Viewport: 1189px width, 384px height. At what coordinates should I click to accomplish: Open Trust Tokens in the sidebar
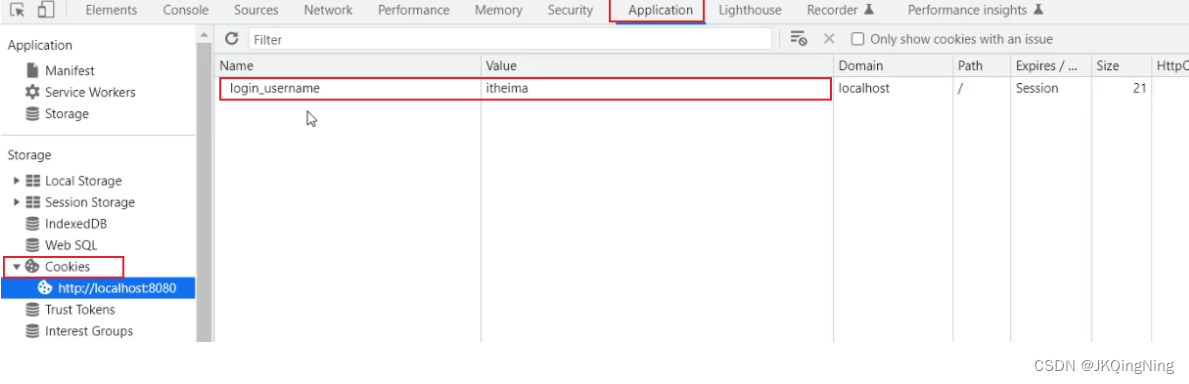(80, 310)
